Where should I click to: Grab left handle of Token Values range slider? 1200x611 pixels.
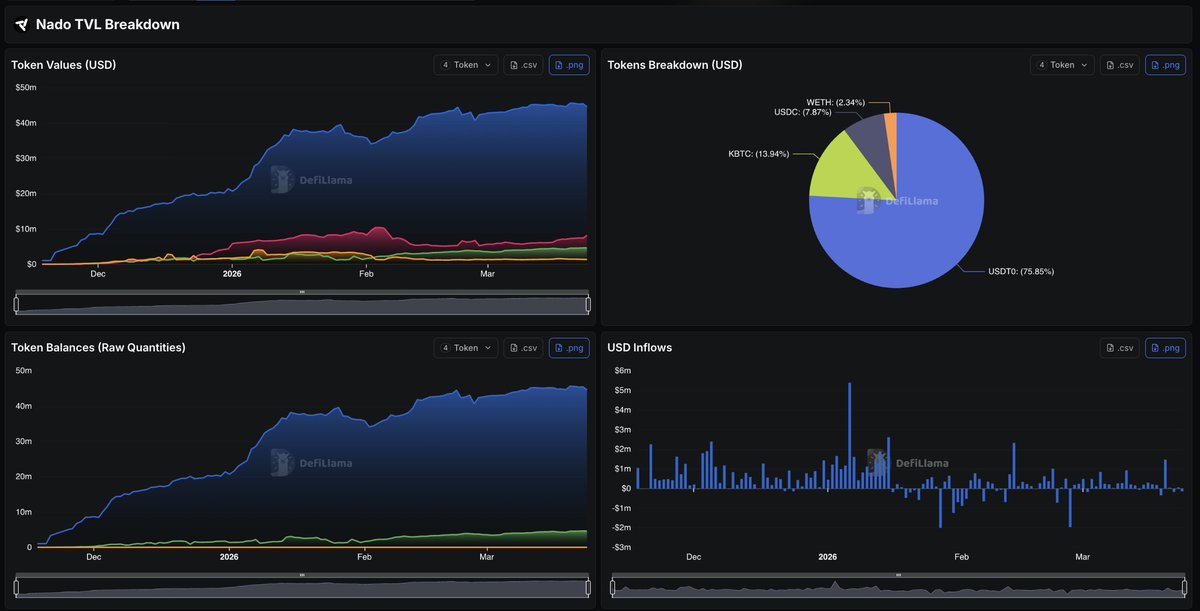[15, 304]
